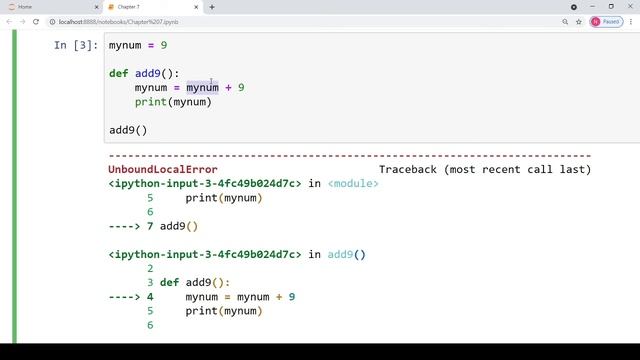Open Chrome three-dot menu

point(631,22)
